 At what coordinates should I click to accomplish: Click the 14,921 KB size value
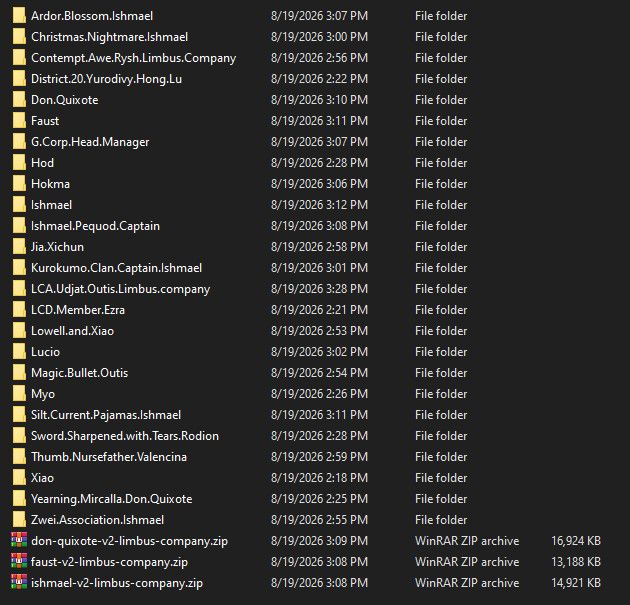point(576,583)
